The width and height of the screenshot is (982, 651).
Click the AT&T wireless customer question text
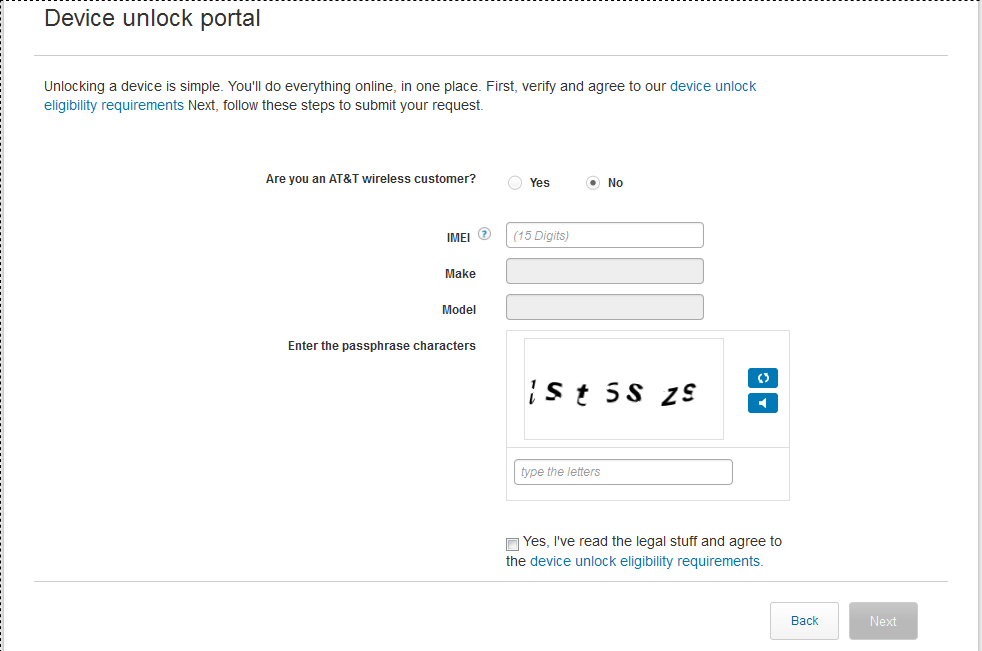pos(371,179)
